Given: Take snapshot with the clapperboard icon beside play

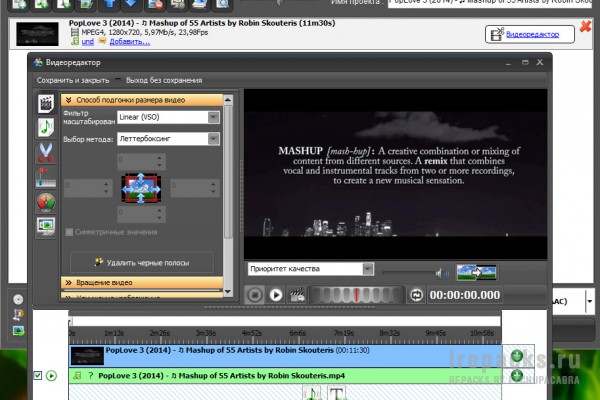Looking at the screenshot, I should click(x=297, y=295).
